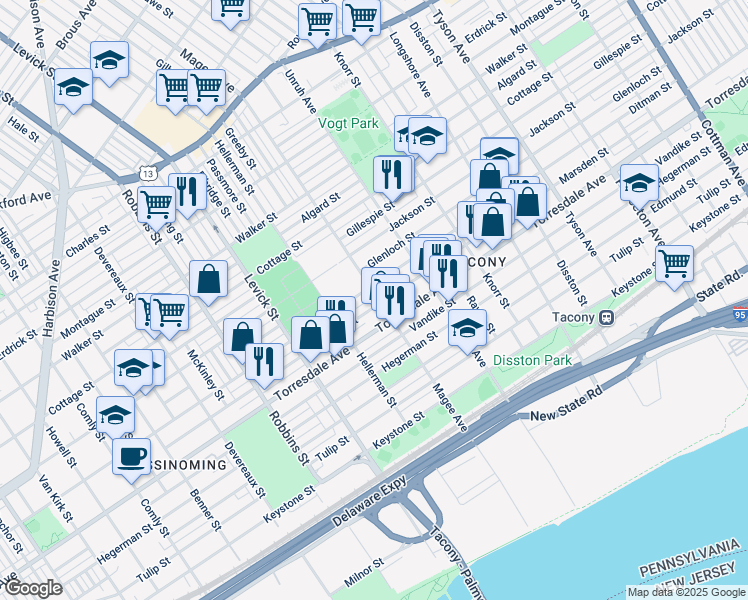
Task: Select the front shopping cart marker near Montague St
Action: (x=169, y=313)
